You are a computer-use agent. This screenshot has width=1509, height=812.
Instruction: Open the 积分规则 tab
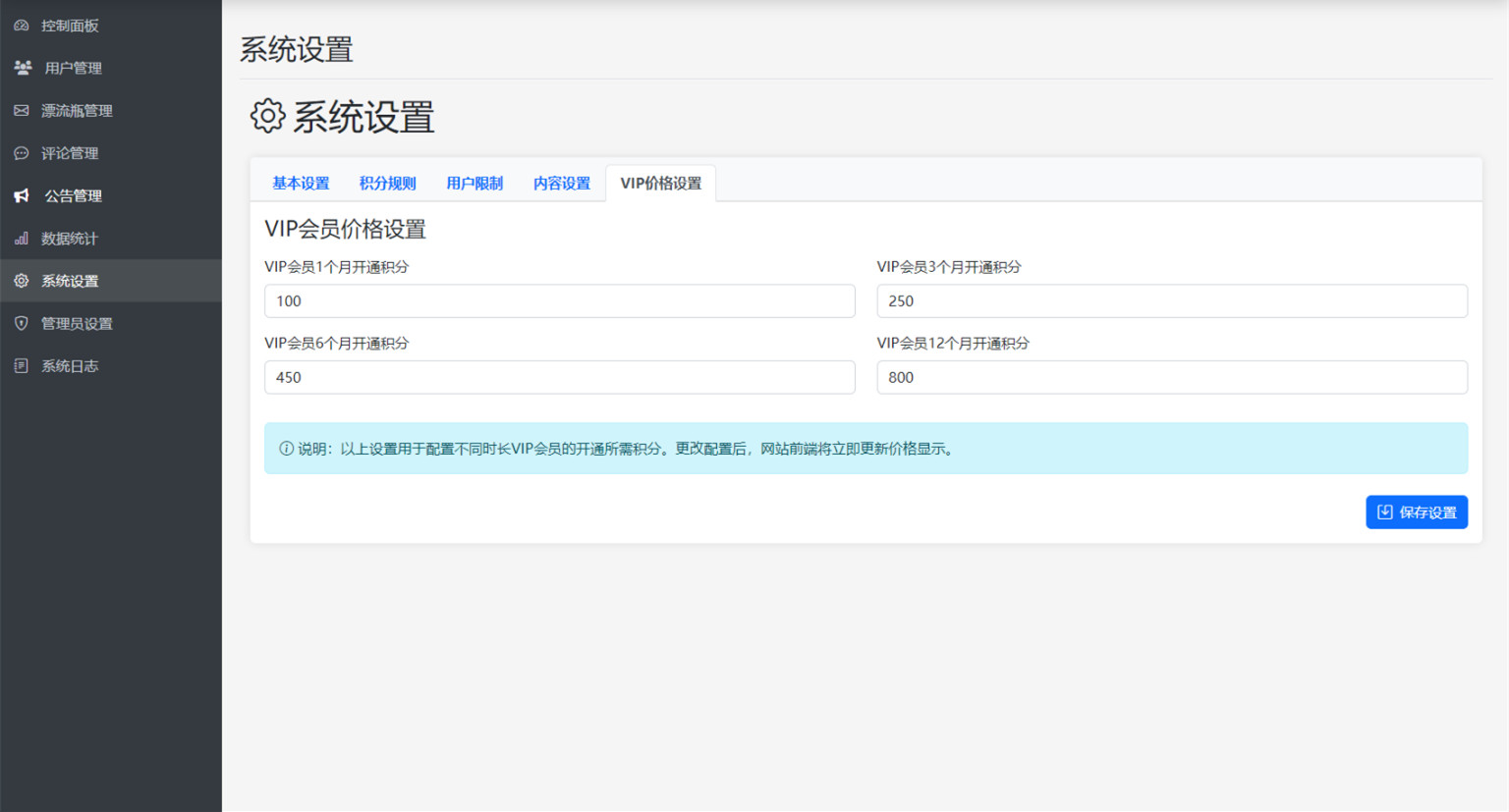pyautogui.click(x=387, y=184)
